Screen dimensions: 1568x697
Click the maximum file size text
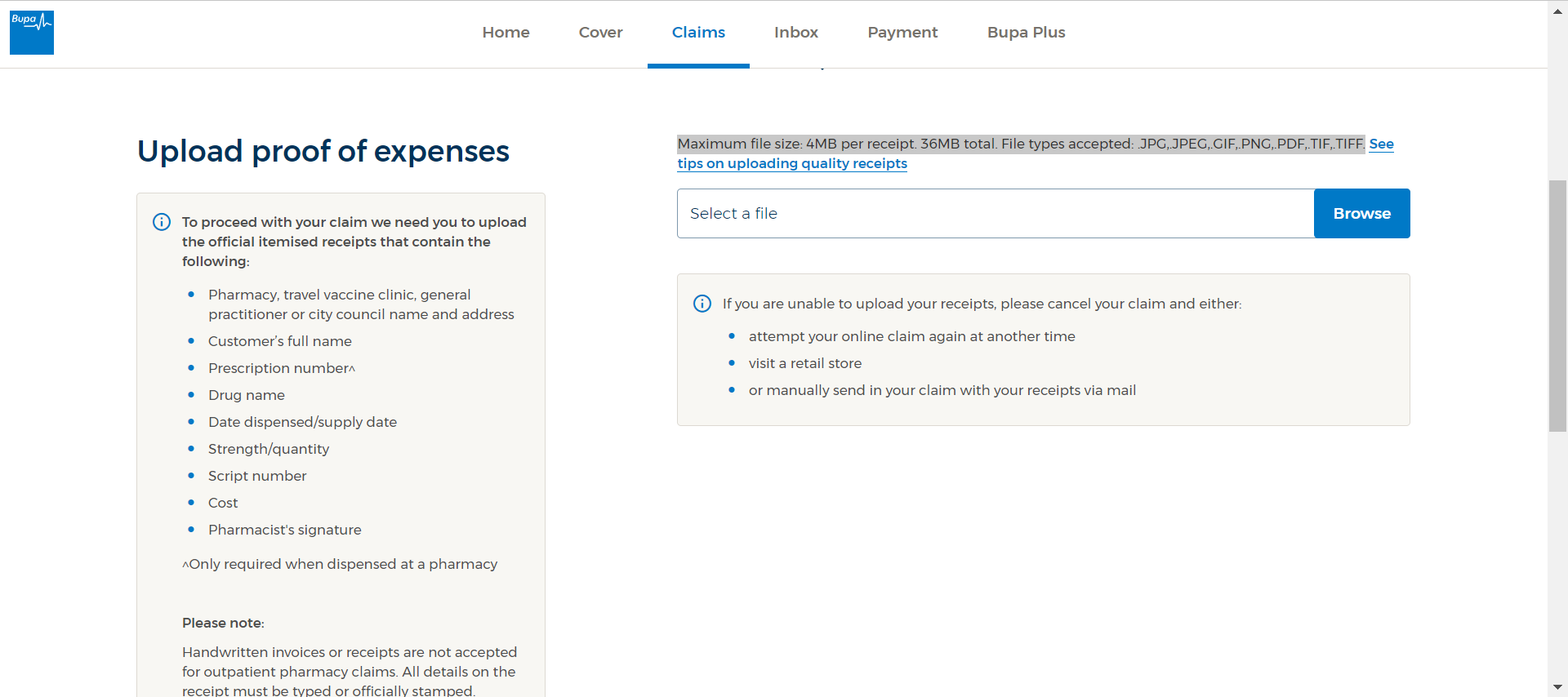tap(1020, 144)
